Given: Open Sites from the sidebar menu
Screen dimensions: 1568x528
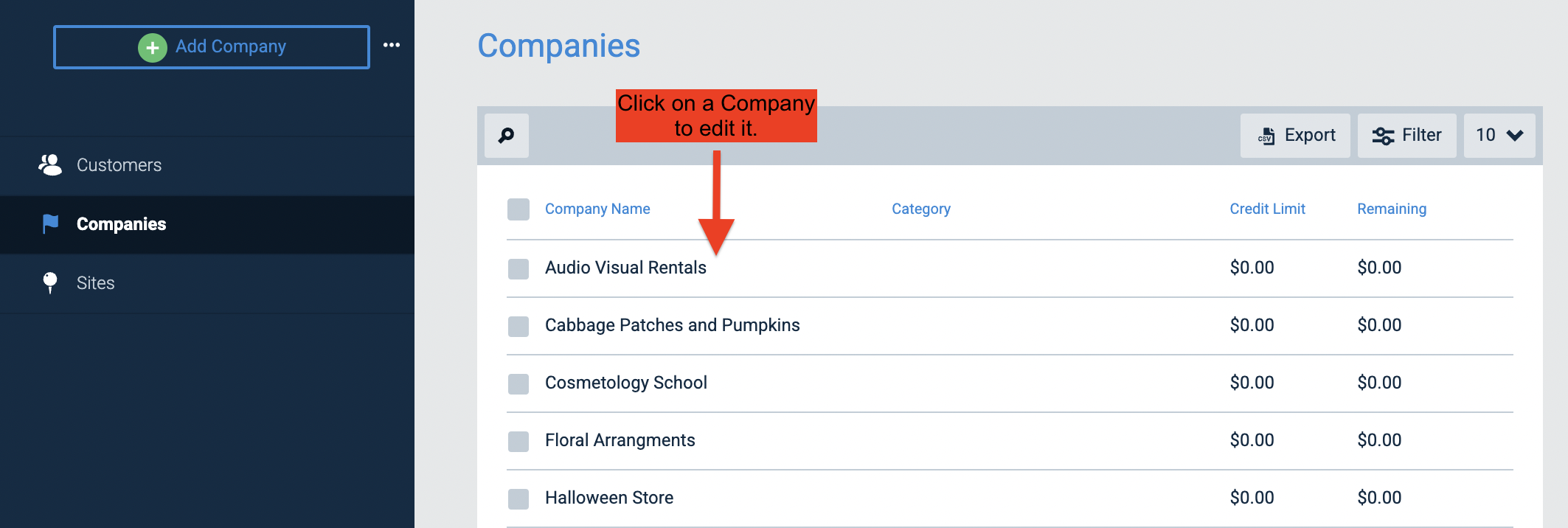Looking at the screenshot, I should (207, 283).
